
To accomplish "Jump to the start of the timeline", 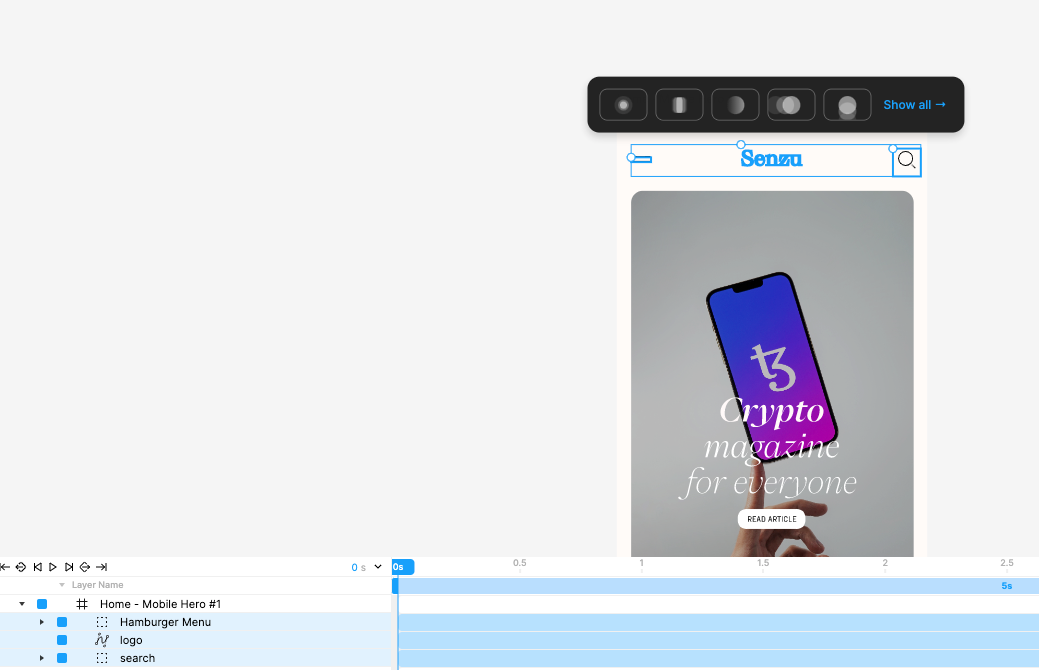I will [x=5, y=567].
